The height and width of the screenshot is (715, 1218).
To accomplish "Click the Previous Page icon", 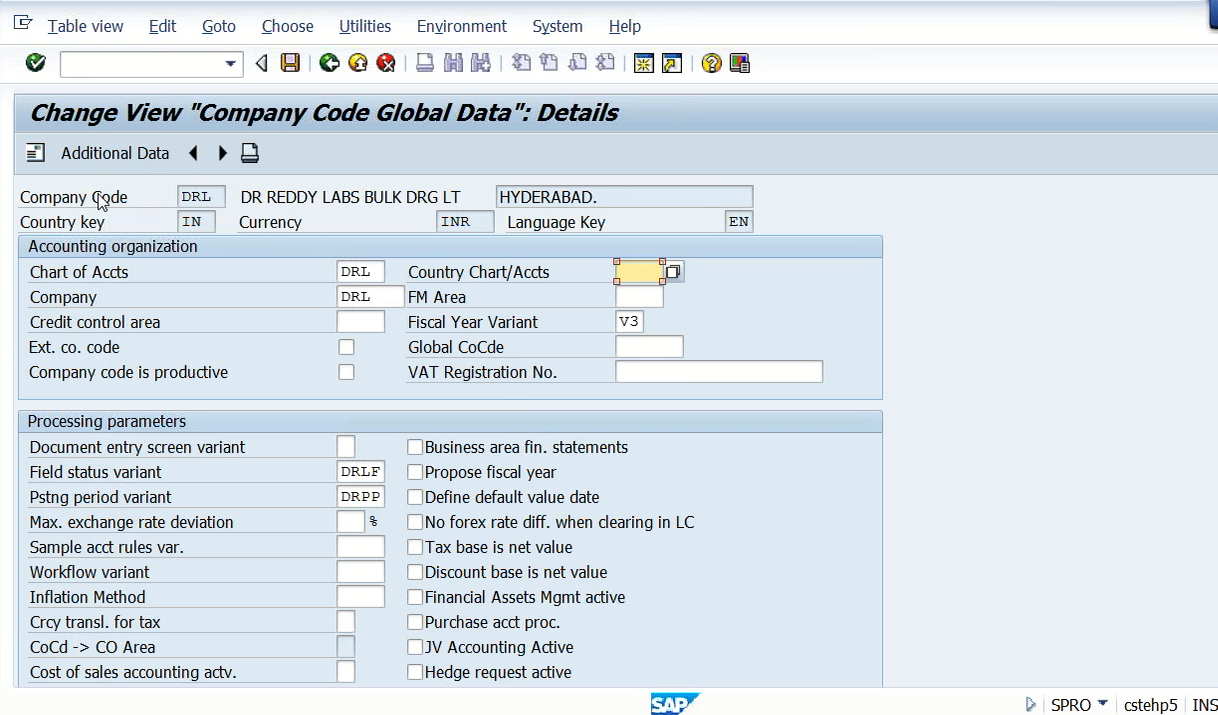I will click(549, 64).
